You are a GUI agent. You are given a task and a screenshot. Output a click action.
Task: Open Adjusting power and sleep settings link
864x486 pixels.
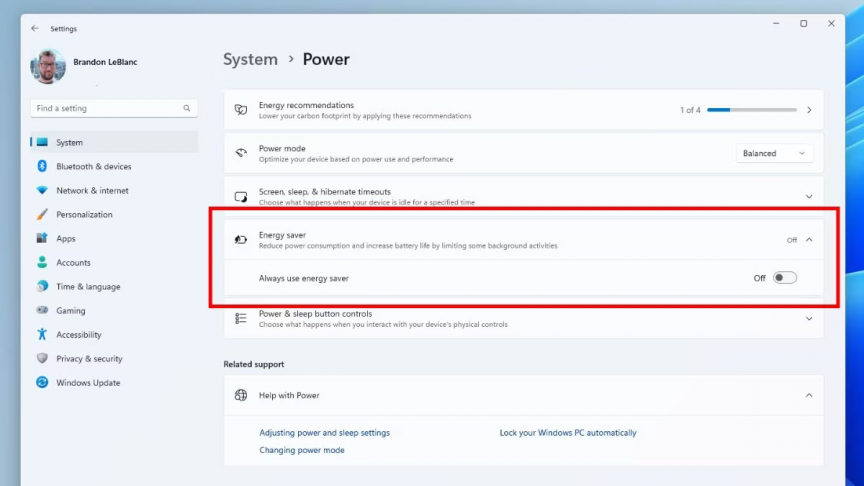click(x=325, y=433)
